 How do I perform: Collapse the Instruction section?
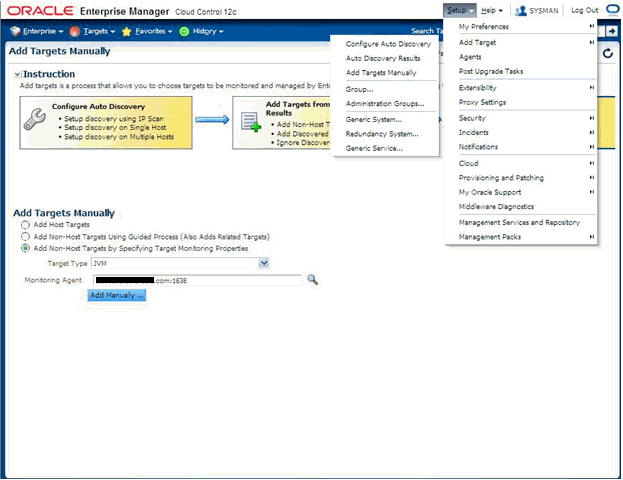point(17,74)
